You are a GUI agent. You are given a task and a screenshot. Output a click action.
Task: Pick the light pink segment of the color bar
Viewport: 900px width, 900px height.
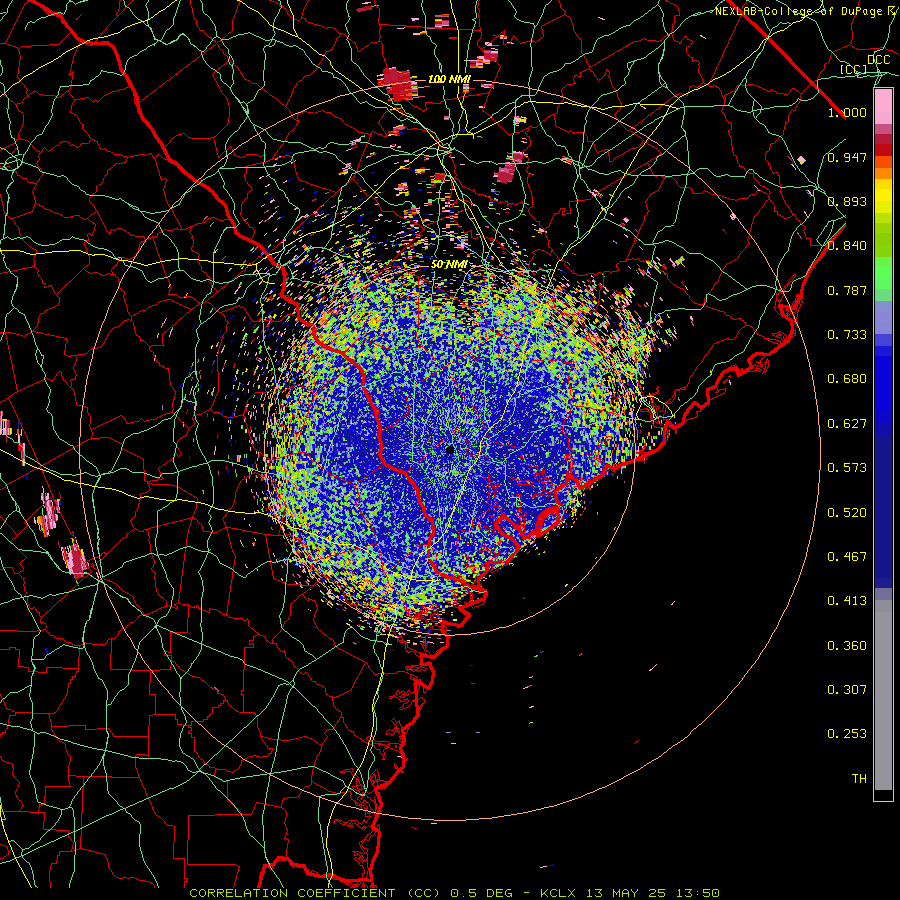point(883,107)
